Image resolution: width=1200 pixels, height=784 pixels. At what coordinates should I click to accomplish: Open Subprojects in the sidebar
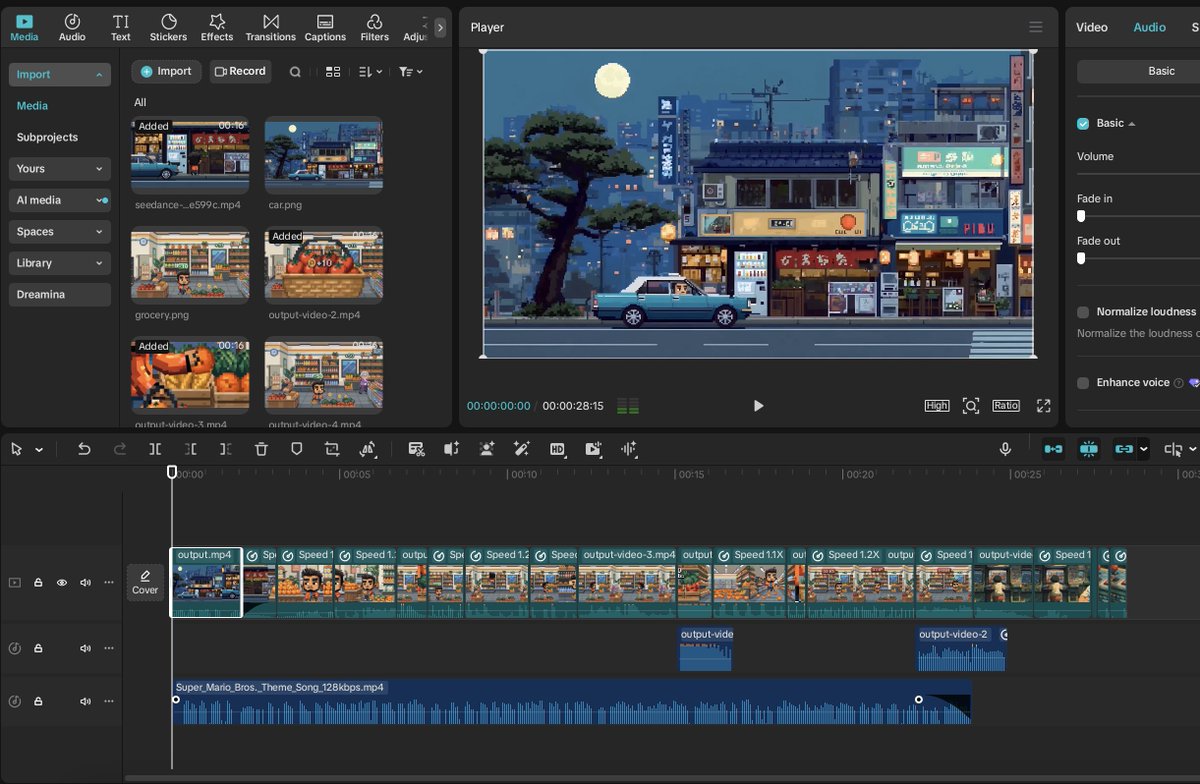47,137
